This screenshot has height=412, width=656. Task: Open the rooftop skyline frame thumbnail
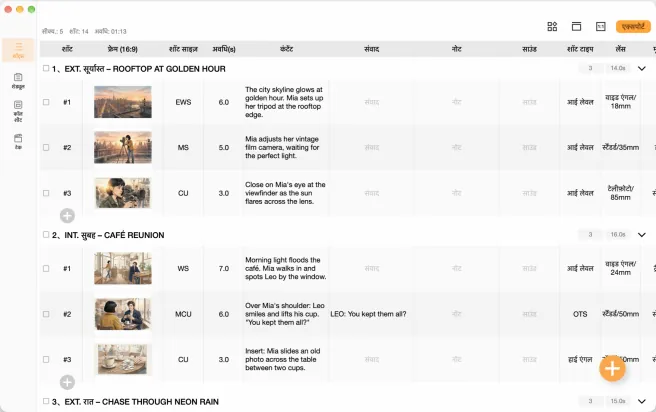(123, 102)
